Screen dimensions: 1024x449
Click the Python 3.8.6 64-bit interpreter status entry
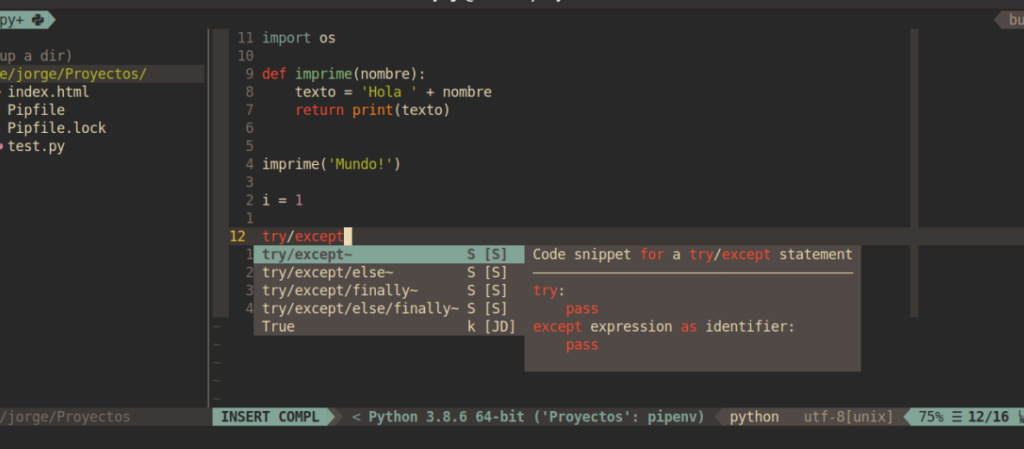point(536,417)
